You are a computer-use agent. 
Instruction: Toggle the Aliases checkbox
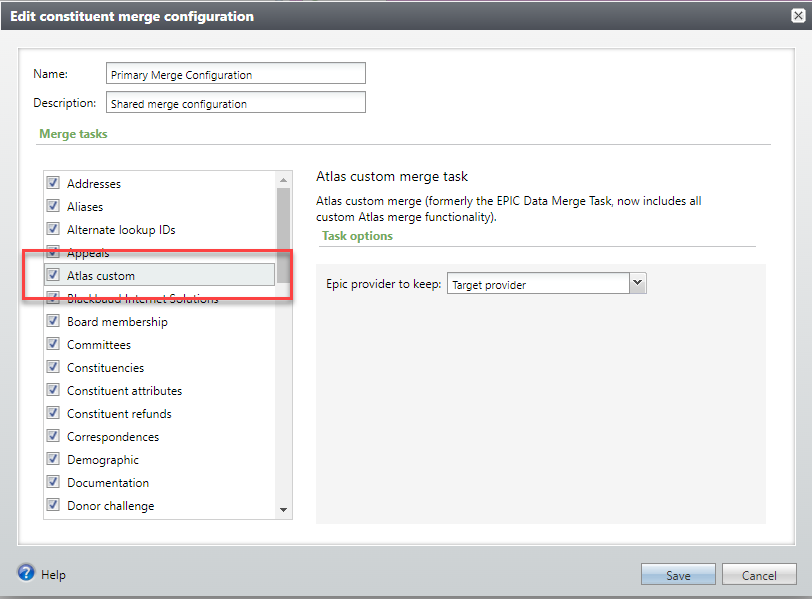(53, 207)
